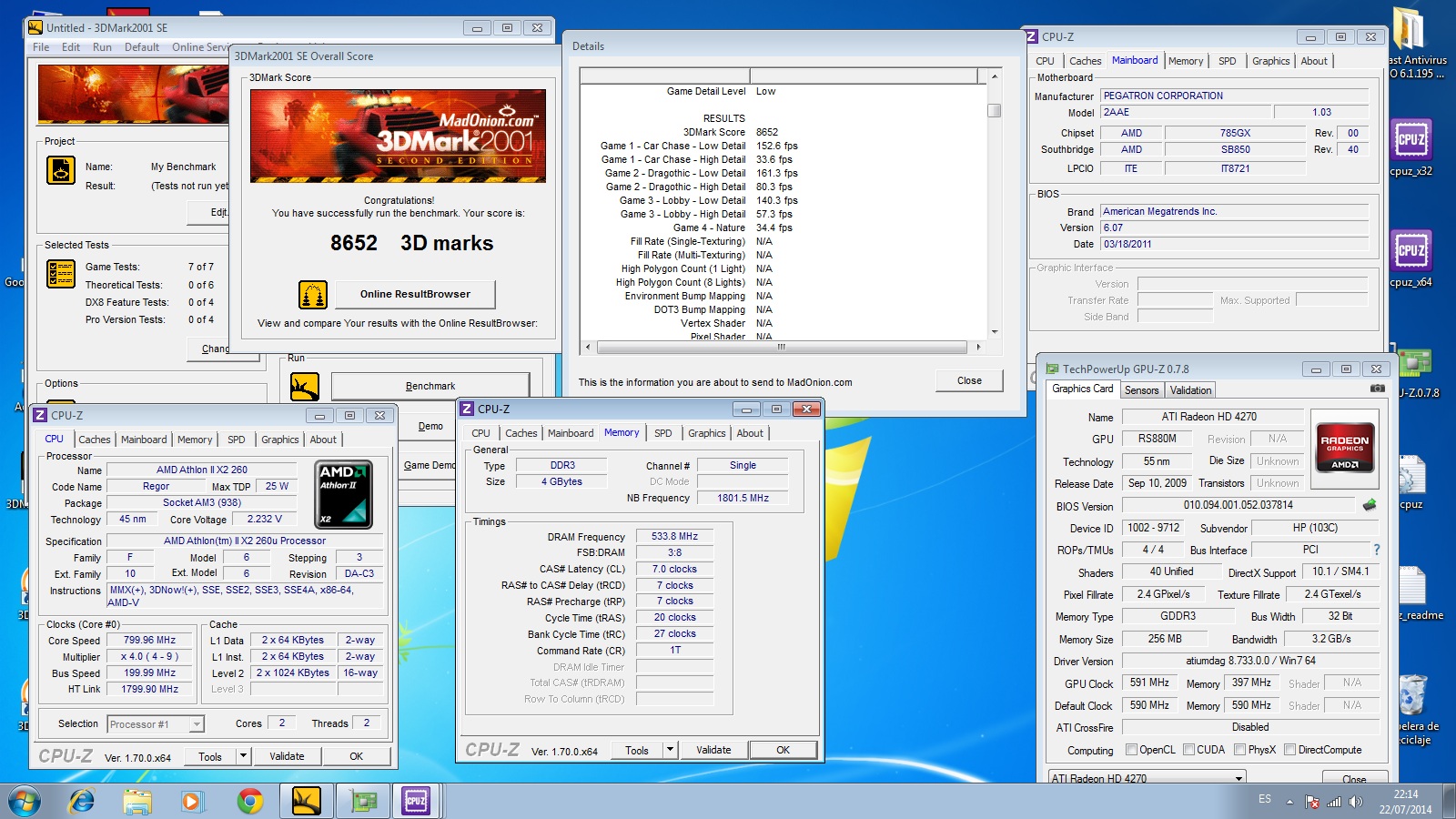Click the GPU-Z screenshot camera icon
1456x819 pixels.
pyautogui.click(x=1378, y=389)
